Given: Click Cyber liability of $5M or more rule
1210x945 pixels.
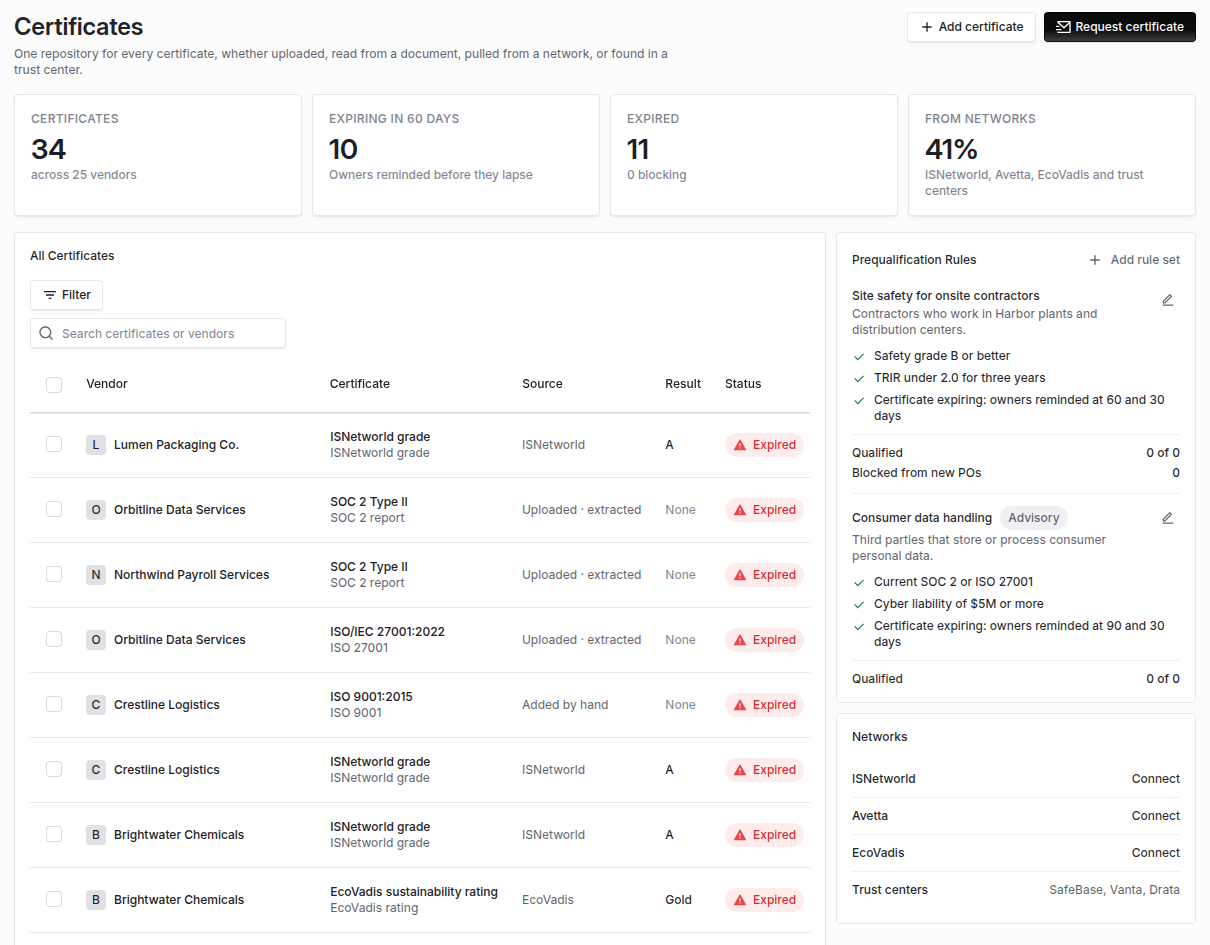Looking at the screenshot, I should pos(958,604).
